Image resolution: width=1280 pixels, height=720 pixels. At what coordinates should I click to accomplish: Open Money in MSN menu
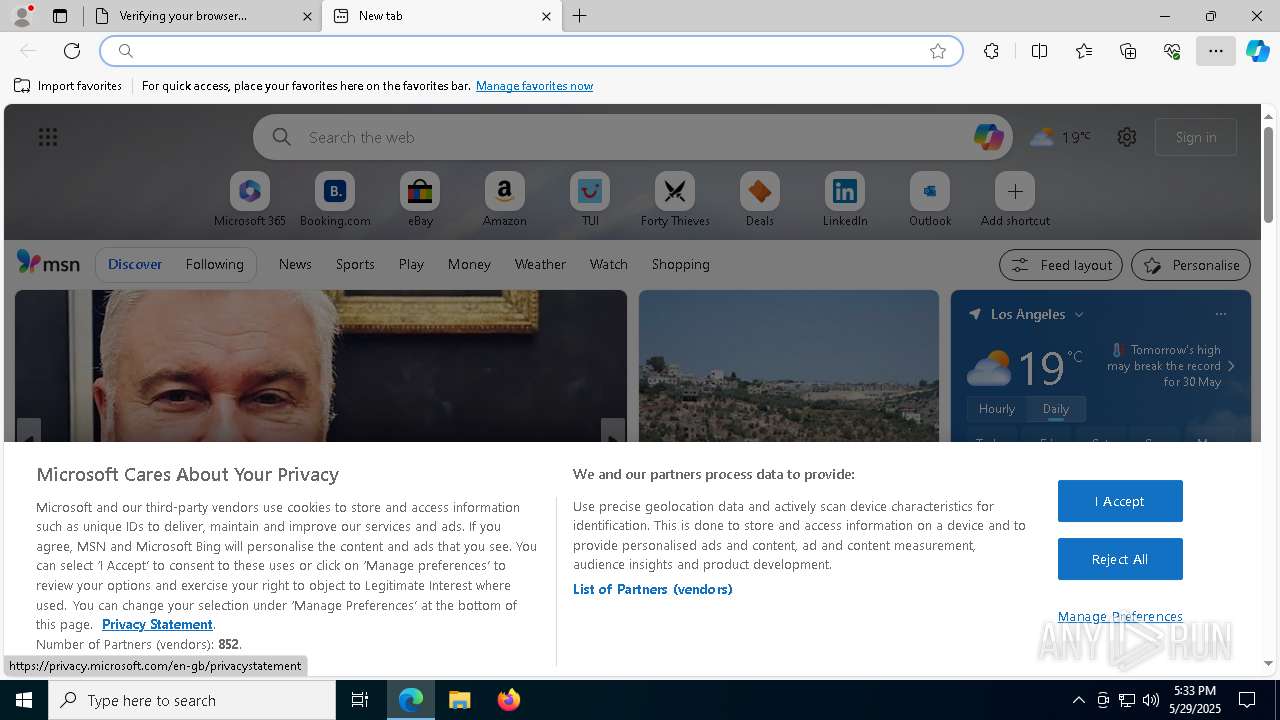[x=469, y=264]
